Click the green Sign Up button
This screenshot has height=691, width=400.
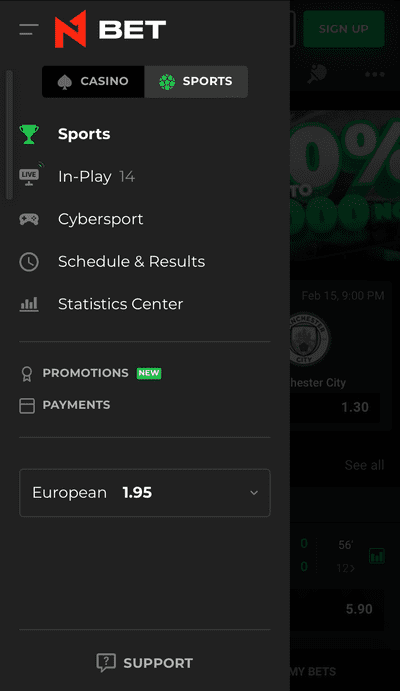[x=344, y=29]
